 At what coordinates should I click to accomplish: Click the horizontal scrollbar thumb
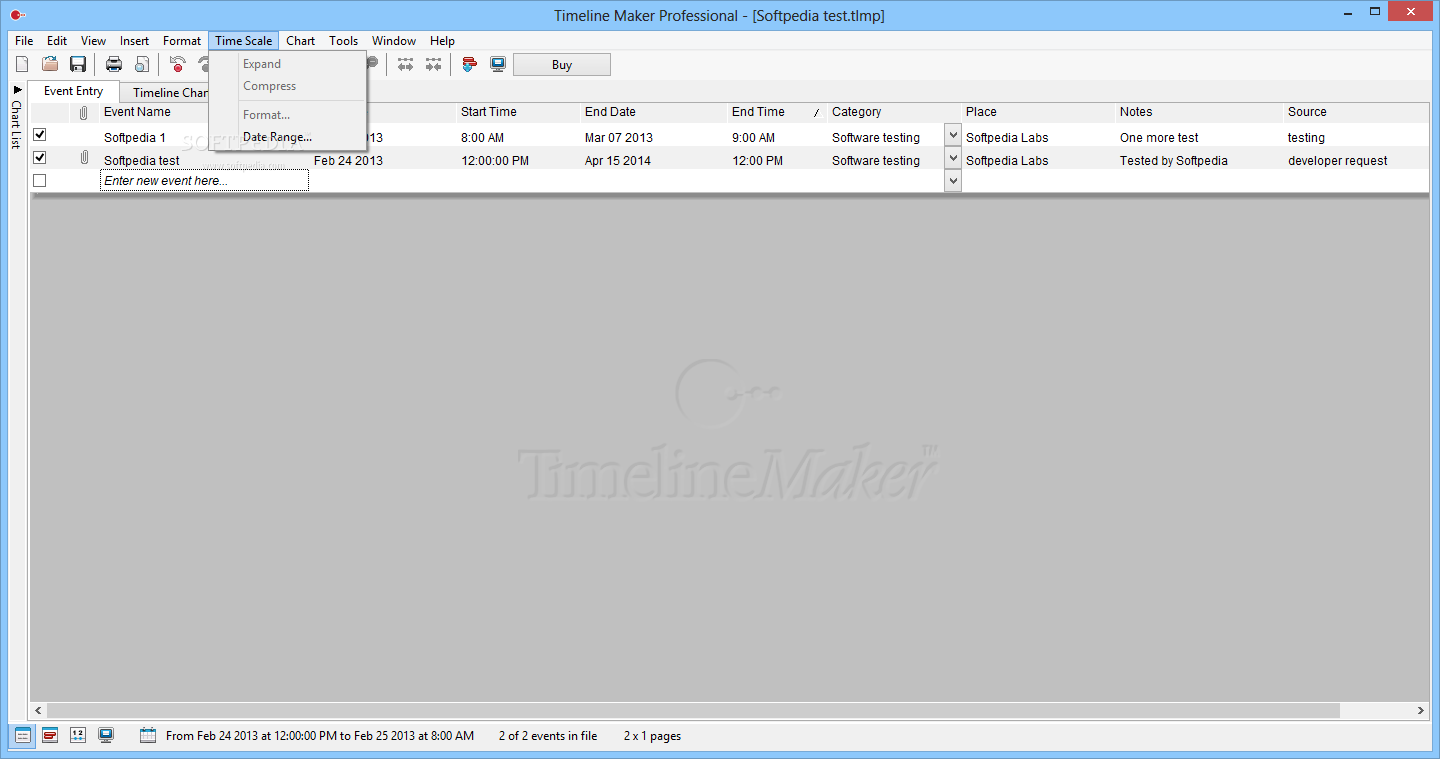(694, 710)
